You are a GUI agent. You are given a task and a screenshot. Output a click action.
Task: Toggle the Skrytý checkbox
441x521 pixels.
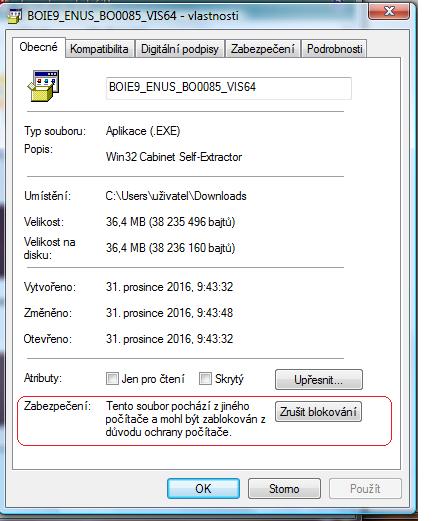(205, 378)
